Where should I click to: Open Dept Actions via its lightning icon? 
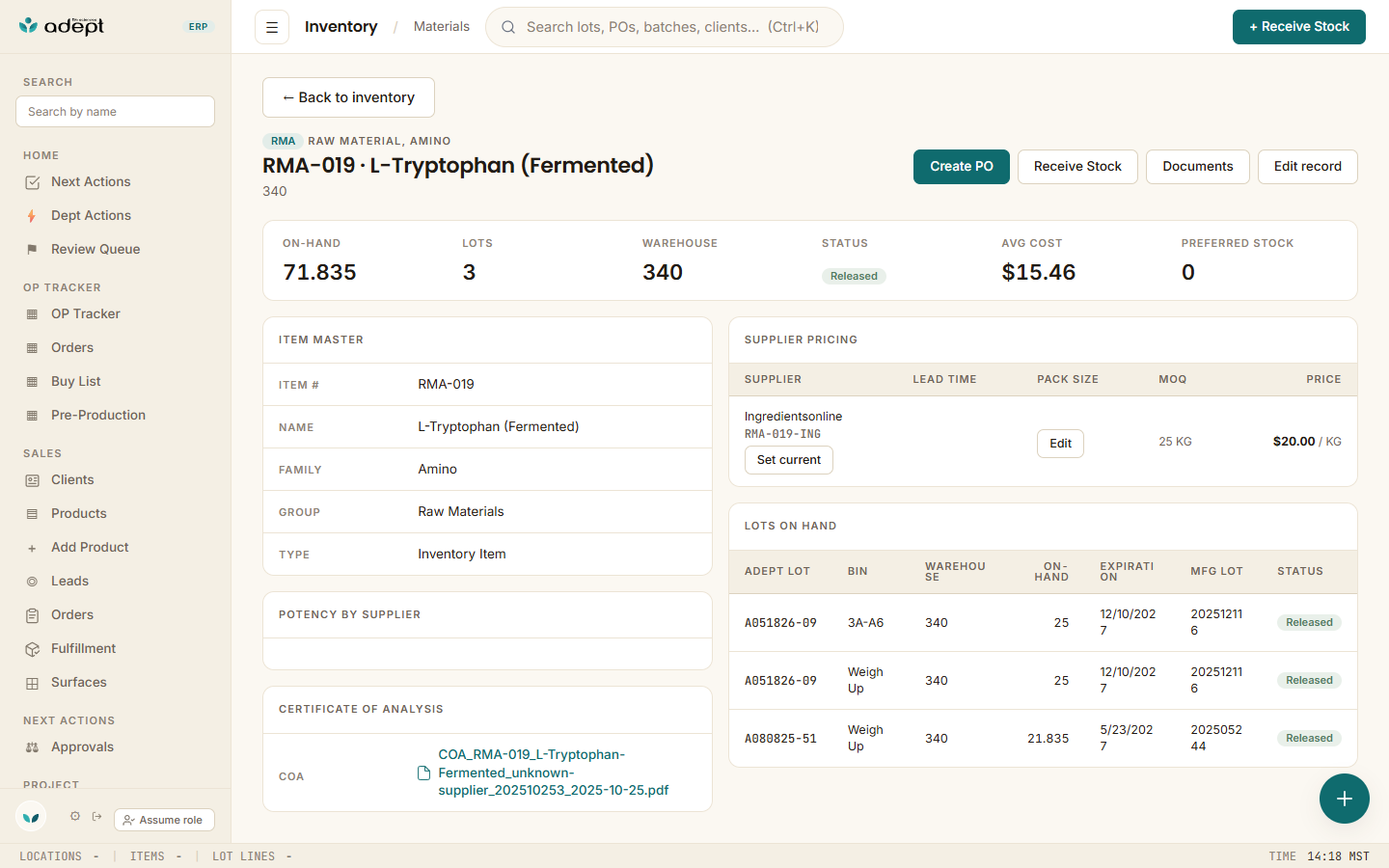(x=32, y=216)
